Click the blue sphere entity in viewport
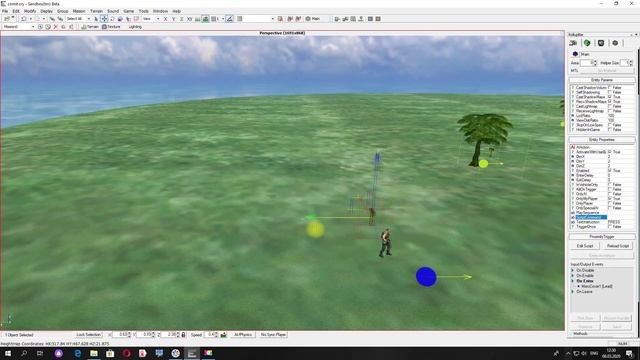This screenshot has width=640, height=360. (x=426, y=277)
